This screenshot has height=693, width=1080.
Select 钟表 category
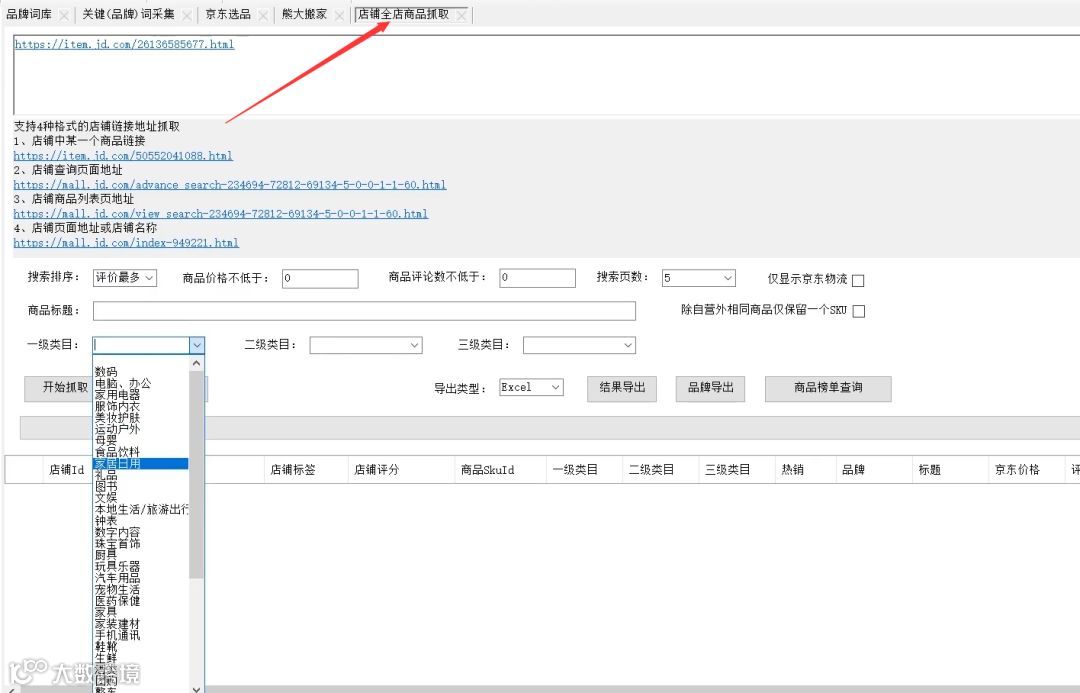click(106, 521)
